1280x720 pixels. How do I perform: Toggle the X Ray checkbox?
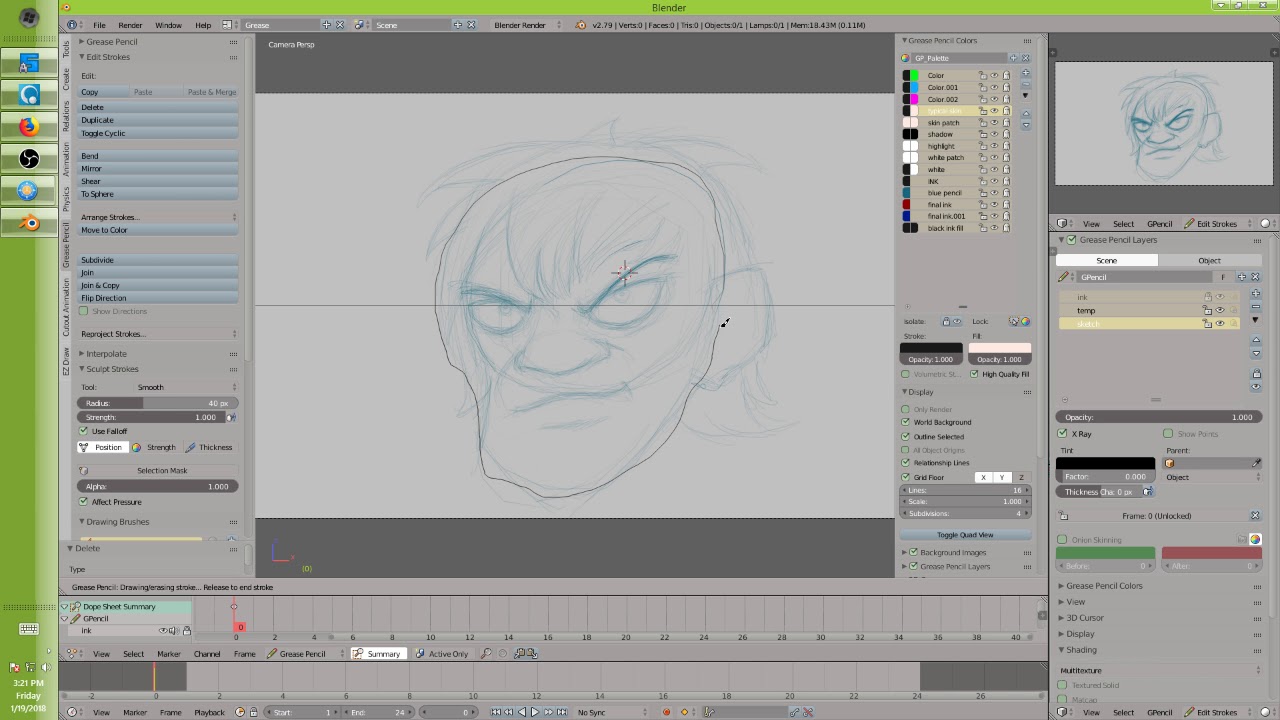point(1063,434)
